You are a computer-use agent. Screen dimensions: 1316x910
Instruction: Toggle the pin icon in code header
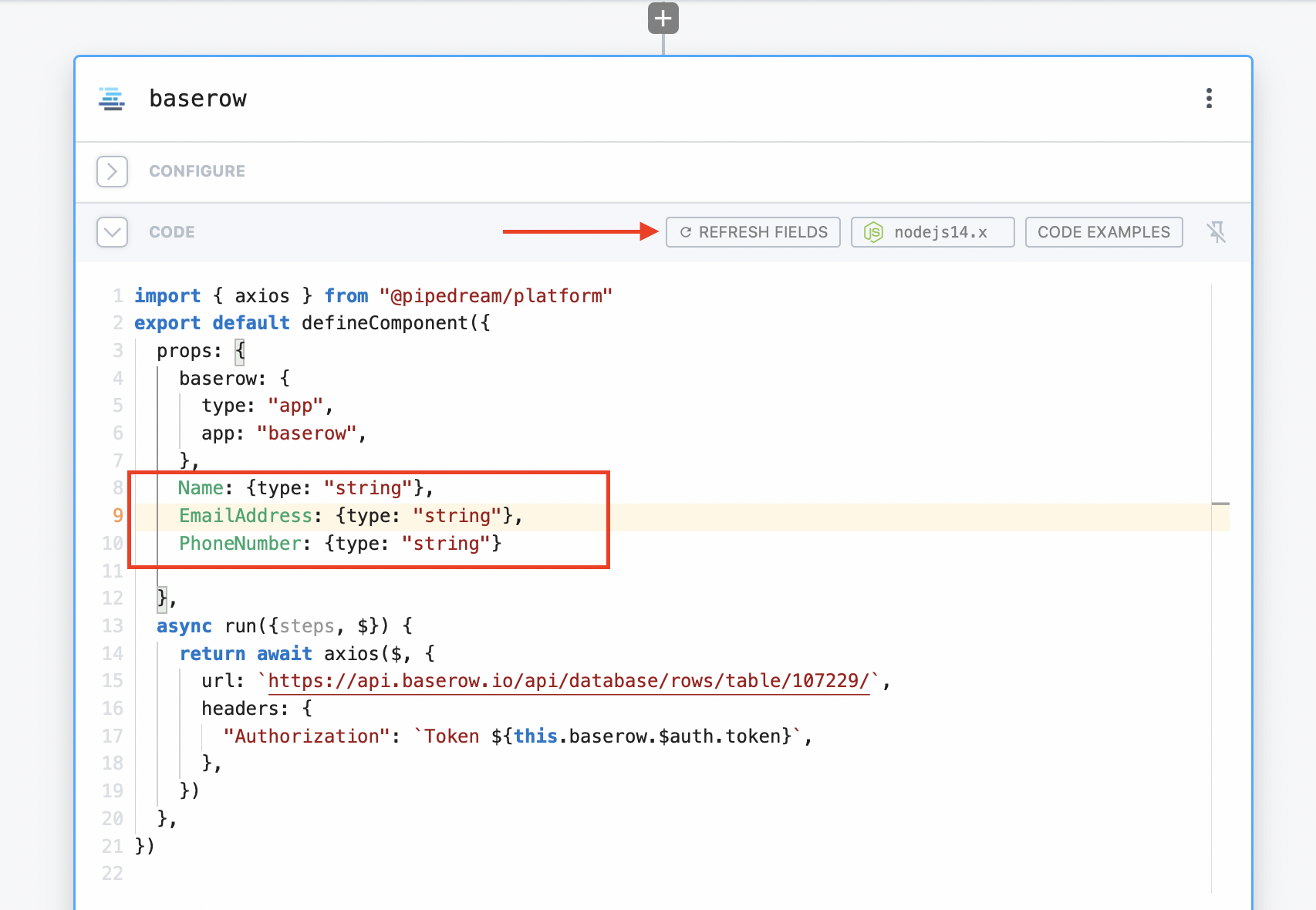click(x=1216, y=232)
